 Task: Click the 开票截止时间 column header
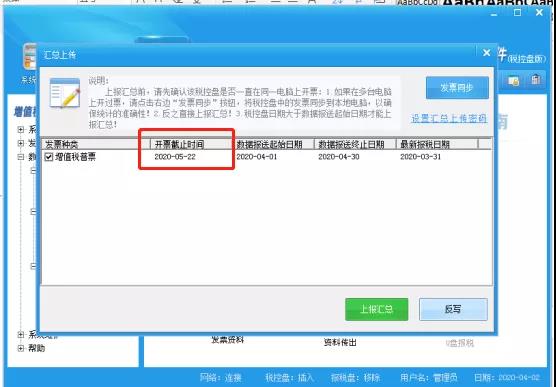click(x=191, y=144)
